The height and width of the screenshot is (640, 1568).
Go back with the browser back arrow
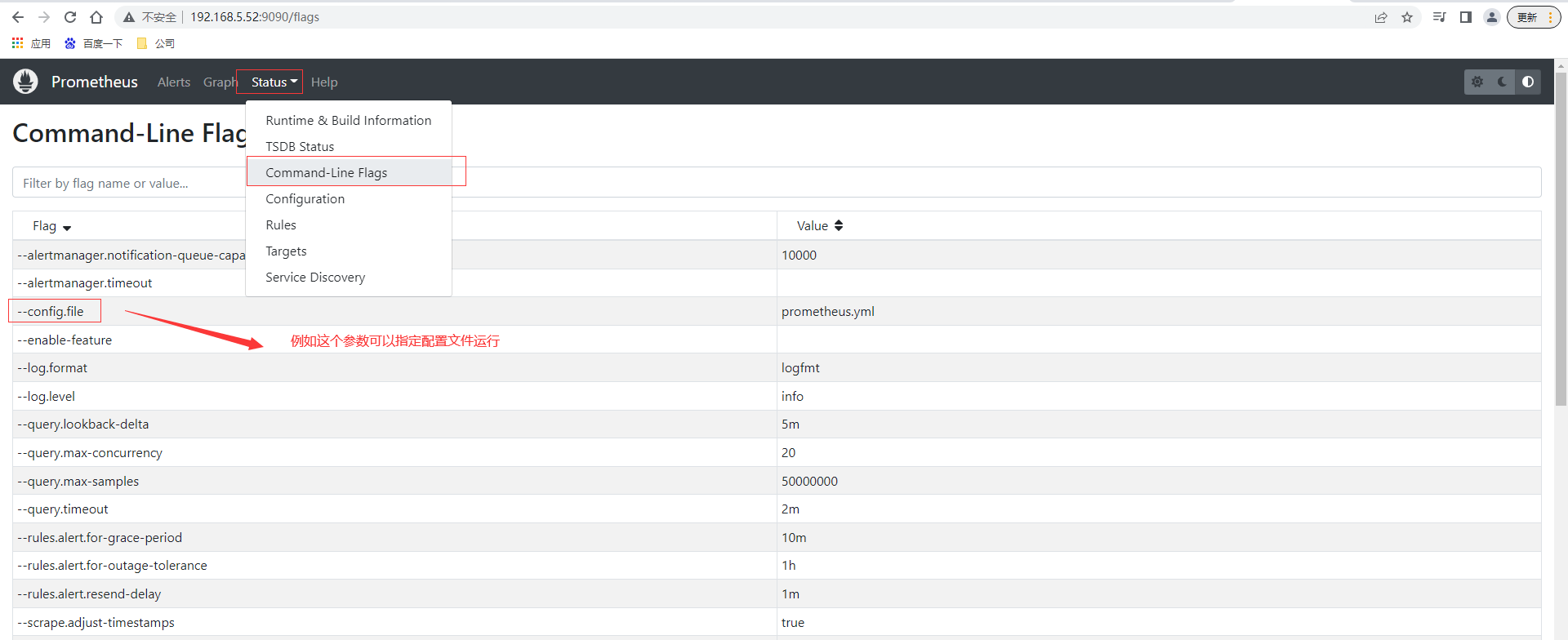18,17
